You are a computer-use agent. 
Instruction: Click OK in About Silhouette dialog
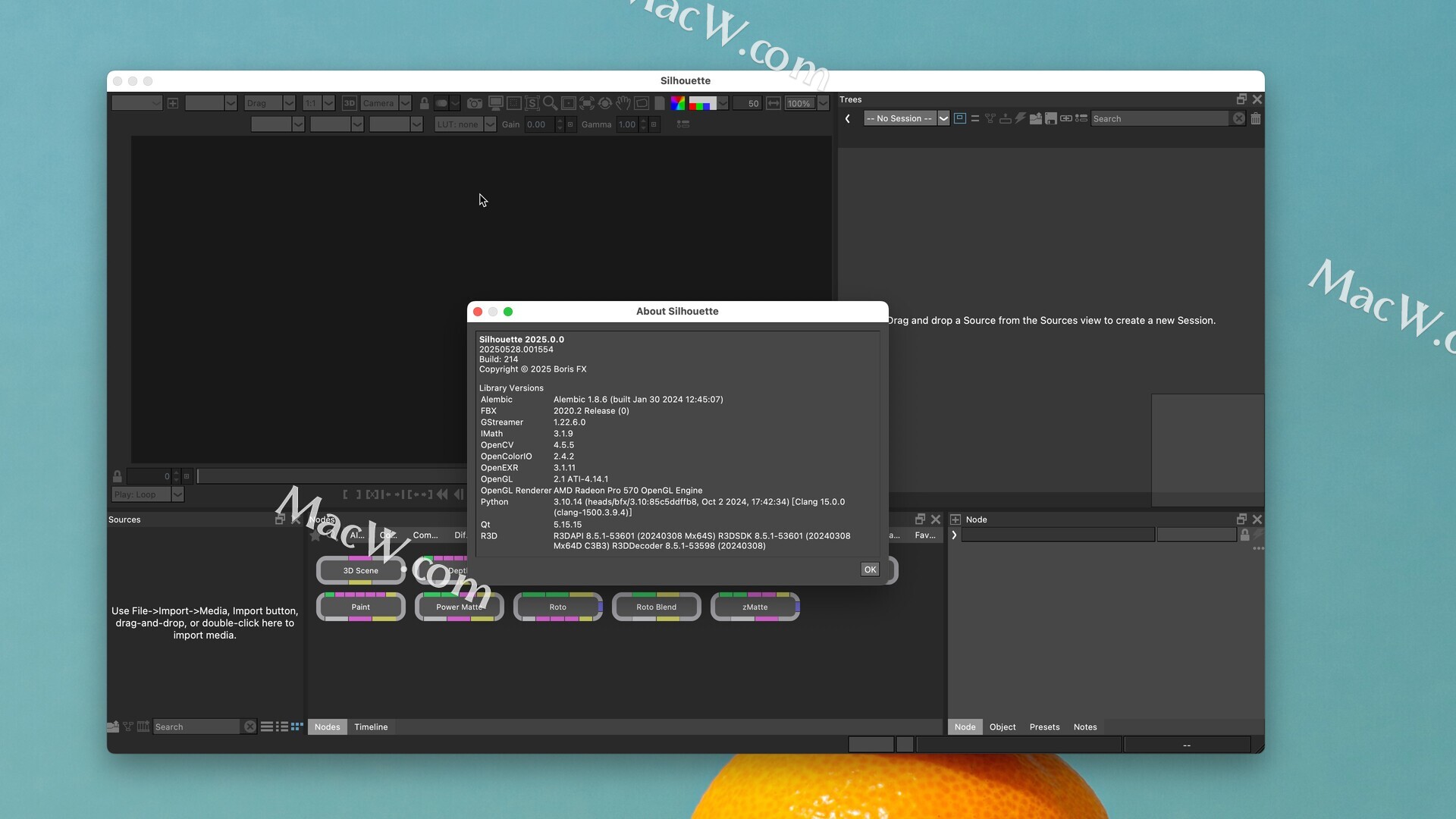[x=870, y=570]
